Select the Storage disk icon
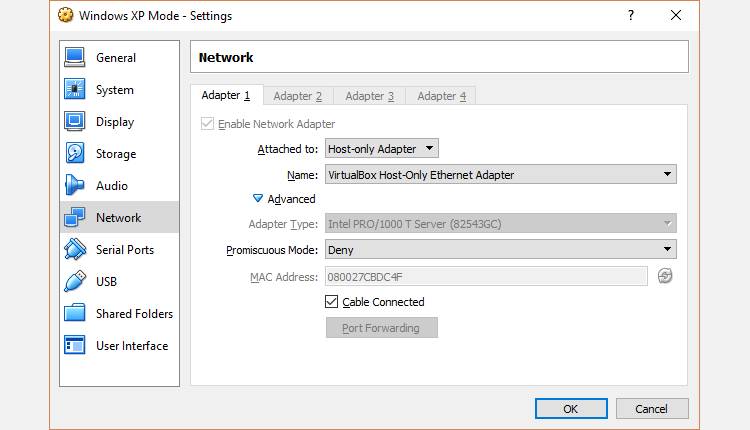The width and height of the screenshot is (750, 430). pyautogui.click(x=75, y=154)
